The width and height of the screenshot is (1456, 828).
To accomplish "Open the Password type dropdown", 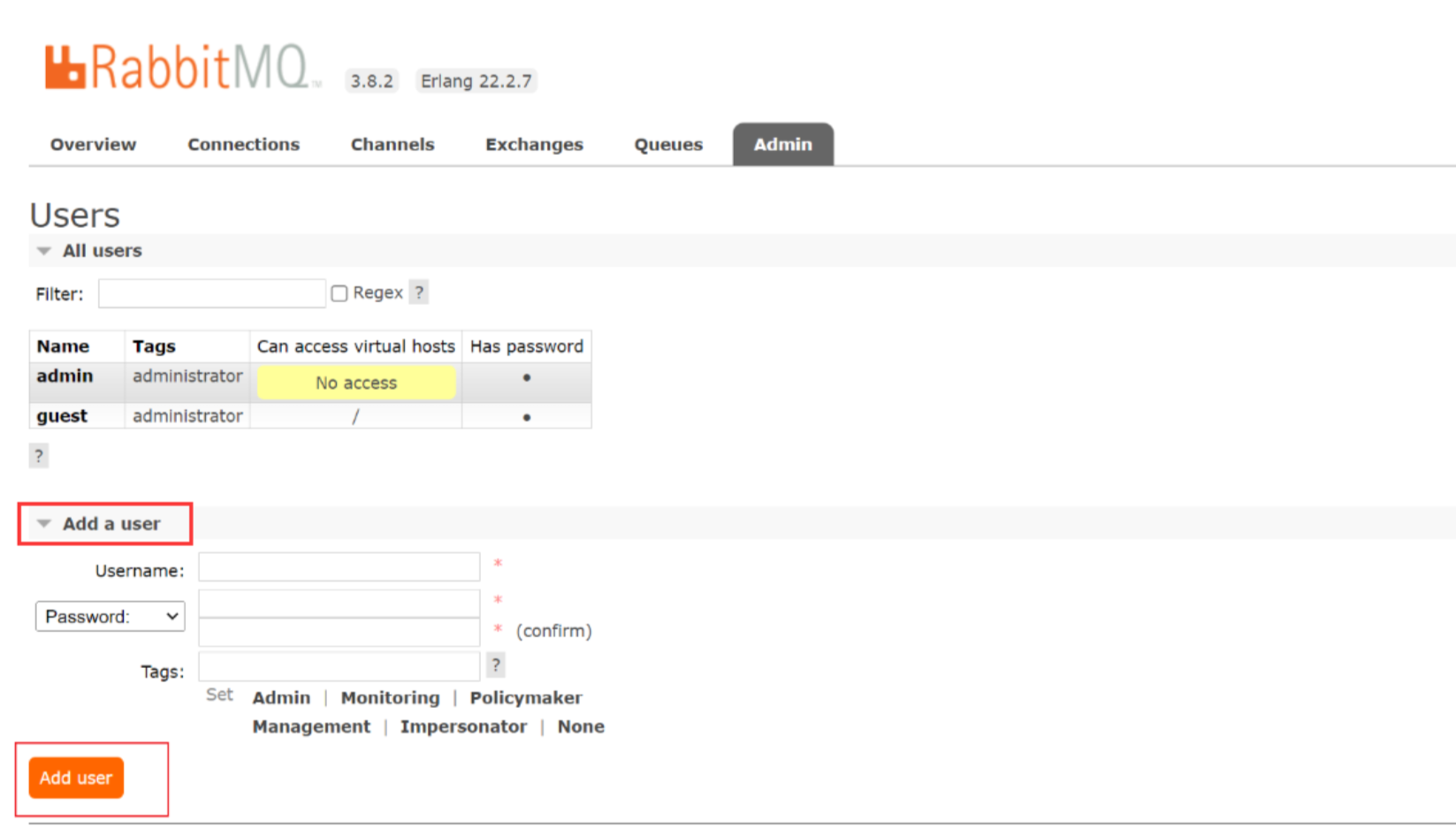I will coord(111,616).
